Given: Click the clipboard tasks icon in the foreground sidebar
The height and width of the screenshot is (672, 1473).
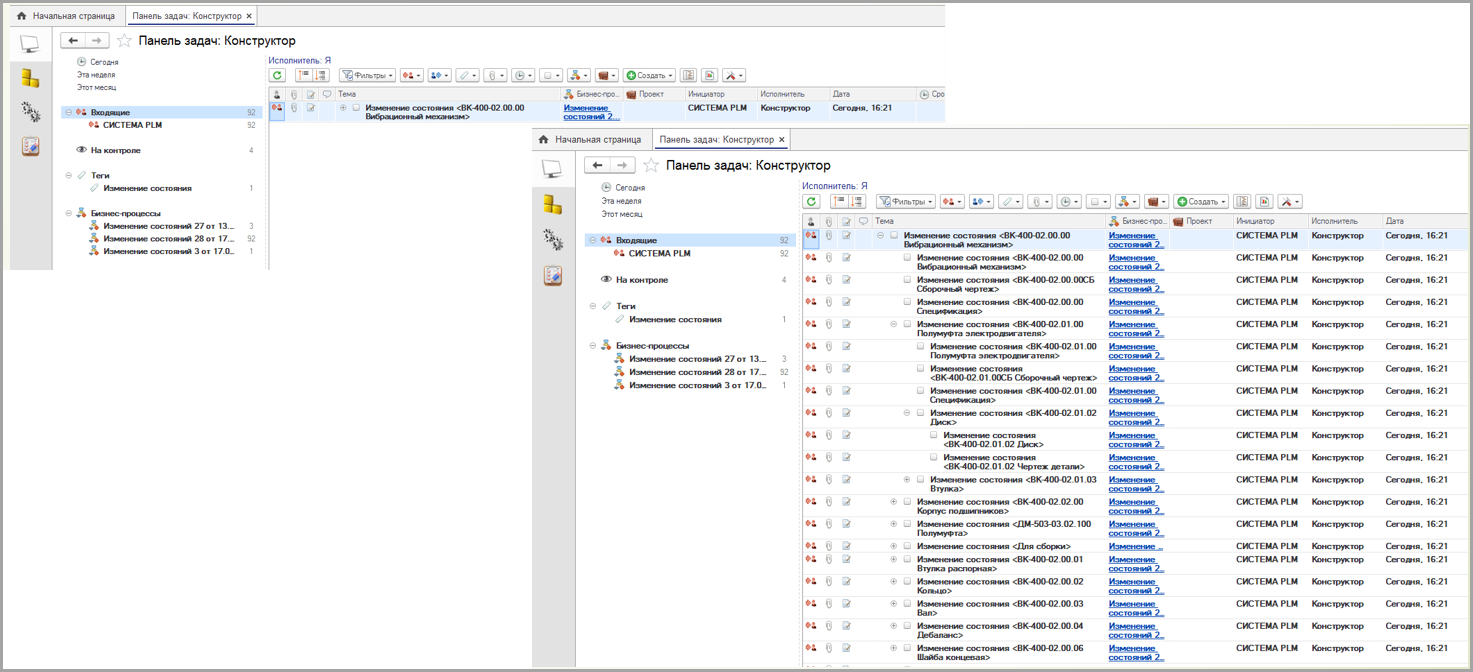Looking at the screenshot, I should pos(552,276).
